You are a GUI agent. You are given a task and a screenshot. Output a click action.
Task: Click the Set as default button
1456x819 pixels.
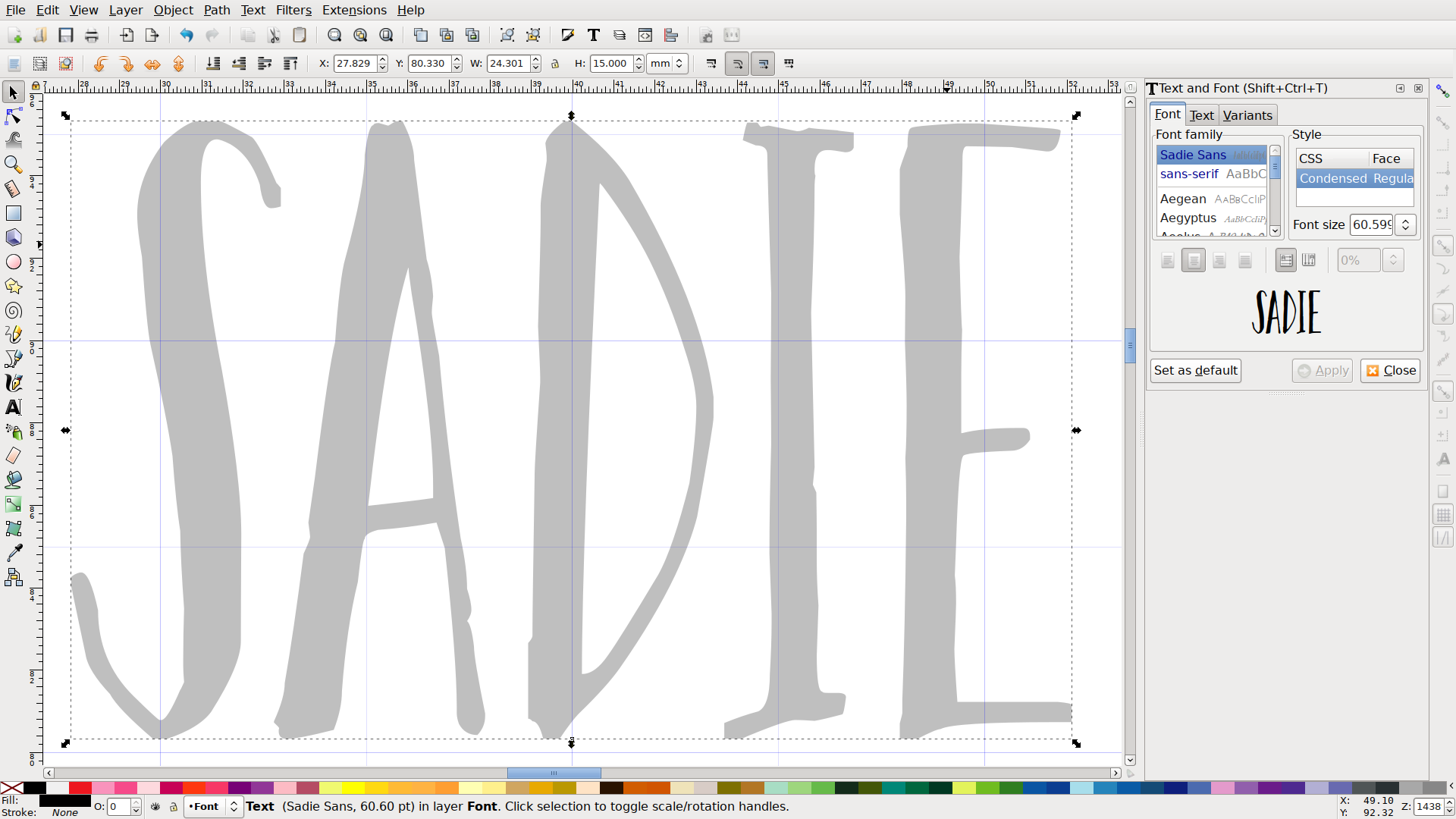(1196, 371)
